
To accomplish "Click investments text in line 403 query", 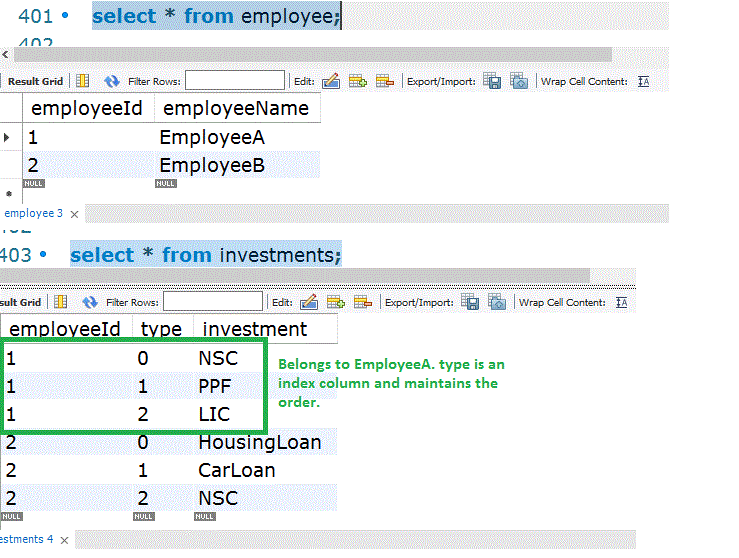I will 279,255.
